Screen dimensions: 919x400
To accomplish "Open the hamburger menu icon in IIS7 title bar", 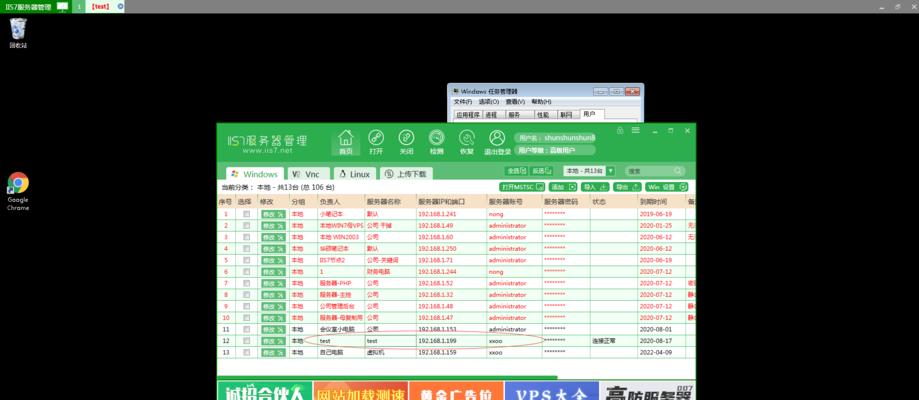I will click(637, 131).
